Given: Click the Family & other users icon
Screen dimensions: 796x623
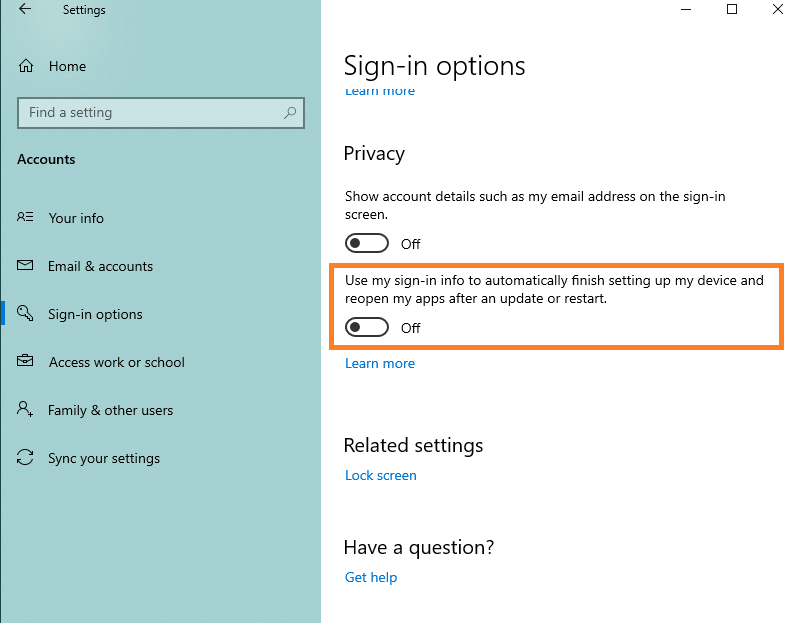Looking at the screenshot, I should point(26,410).
